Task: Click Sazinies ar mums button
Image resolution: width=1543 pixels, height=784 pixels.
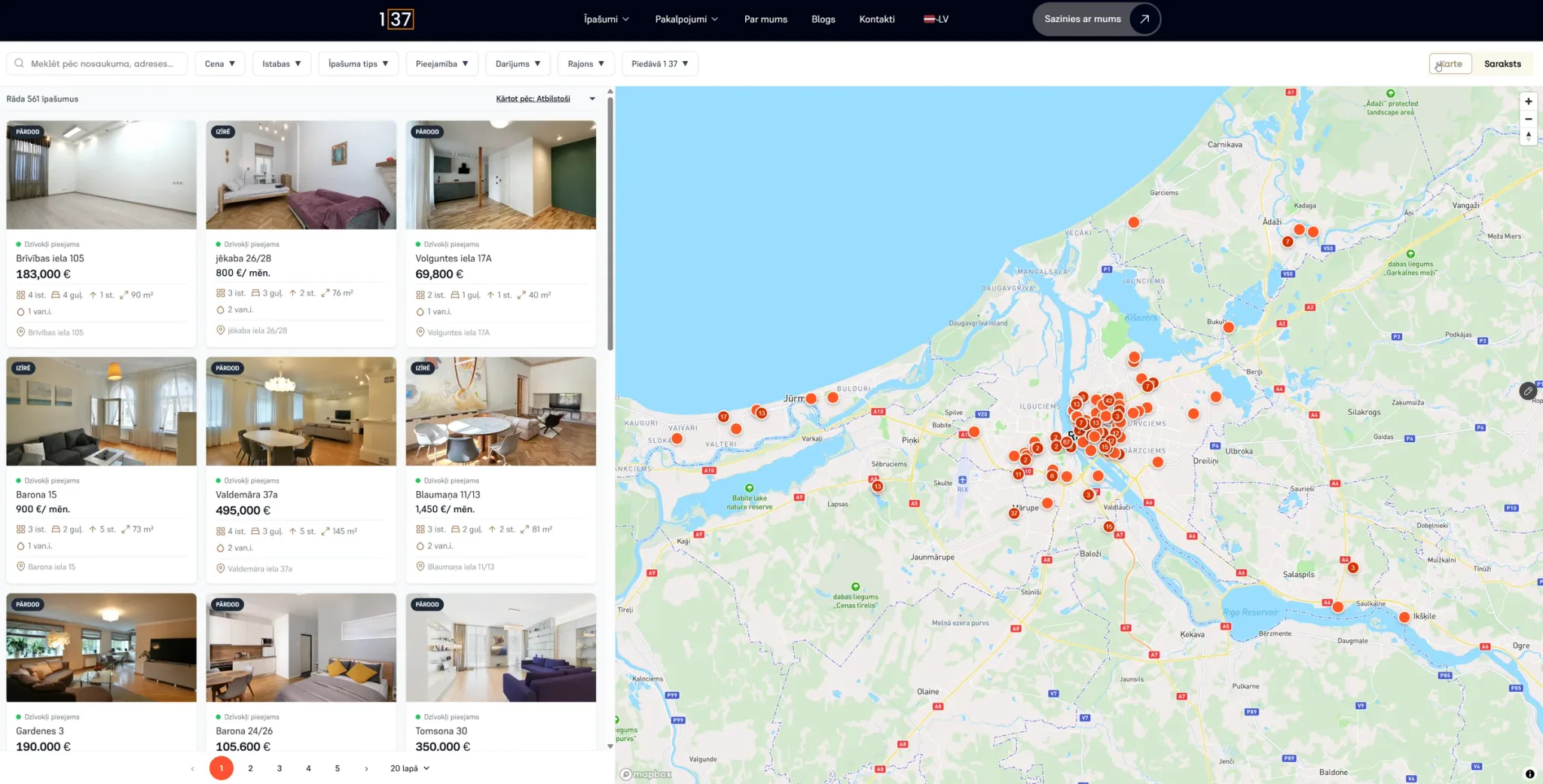Action: pos(1096,19)
